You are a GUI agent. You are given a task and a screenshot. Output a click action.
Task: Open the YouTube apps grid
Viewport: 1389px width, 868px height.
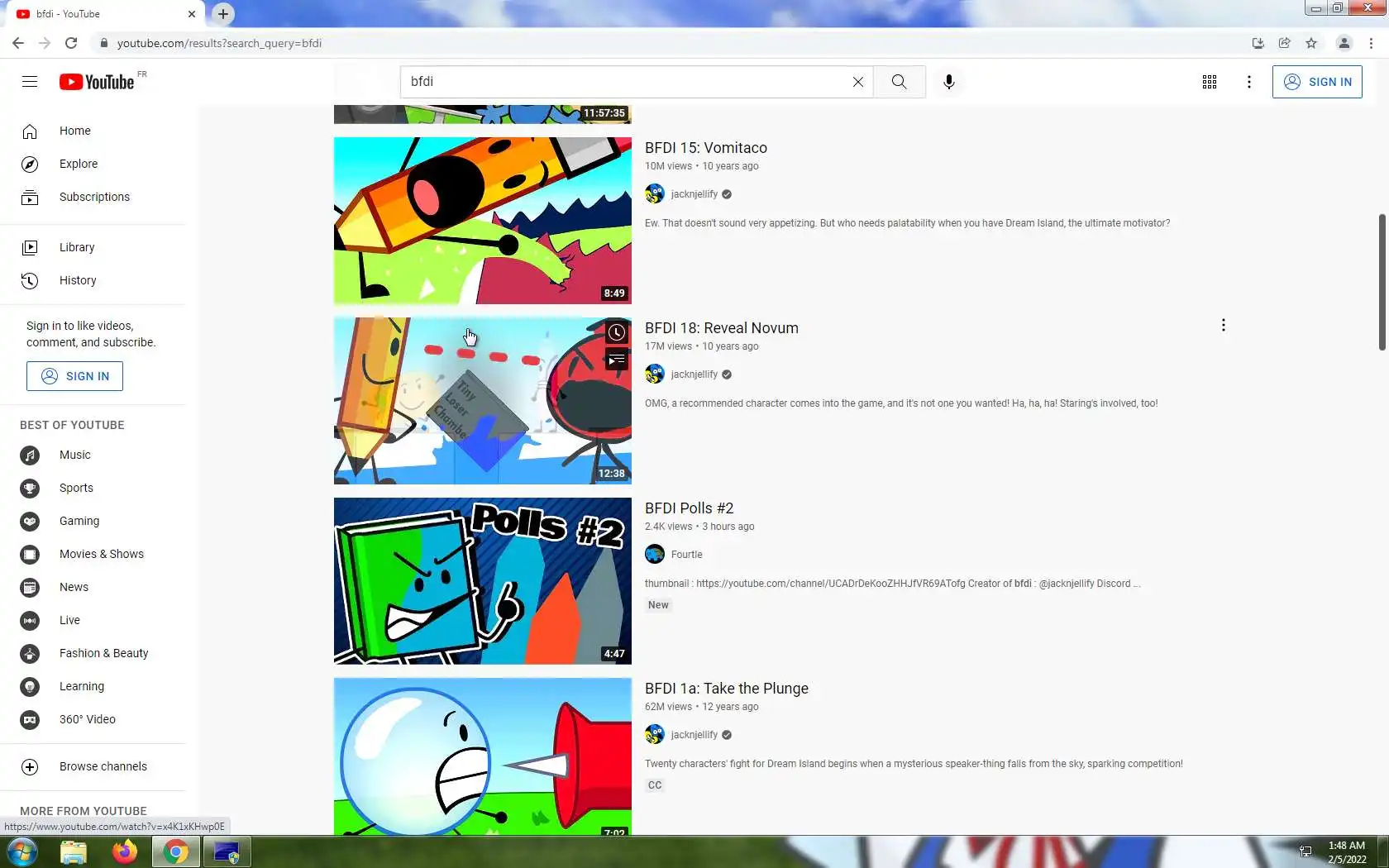1210,82
